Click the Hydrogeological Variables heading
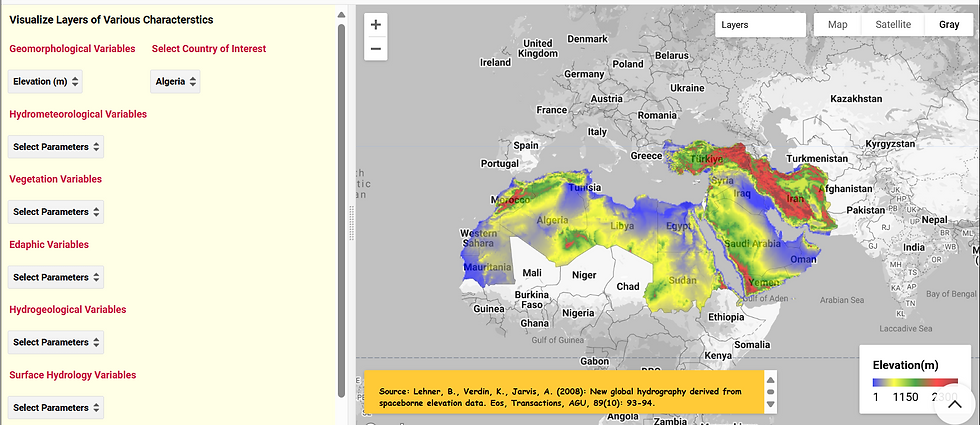Screen dimensions: 980x425 click(68, 309)
